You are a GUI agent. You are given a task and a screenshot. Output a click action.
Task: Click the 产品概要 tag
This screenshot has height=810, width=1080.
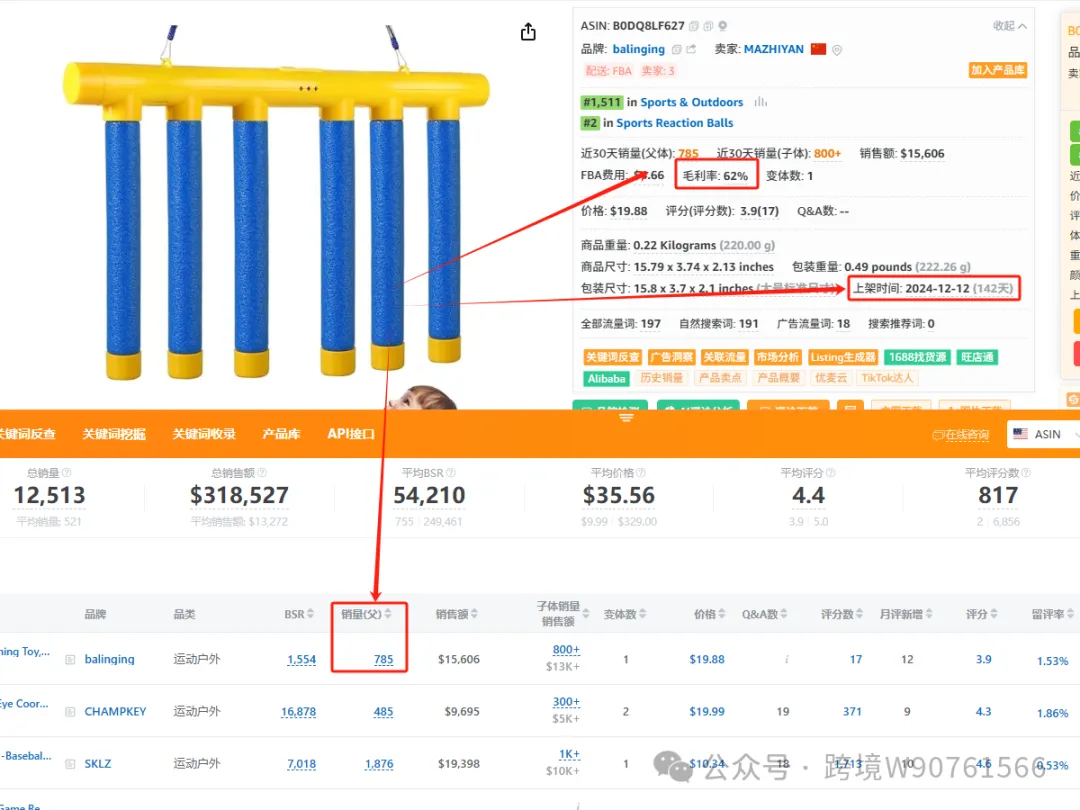click(778, 378)
